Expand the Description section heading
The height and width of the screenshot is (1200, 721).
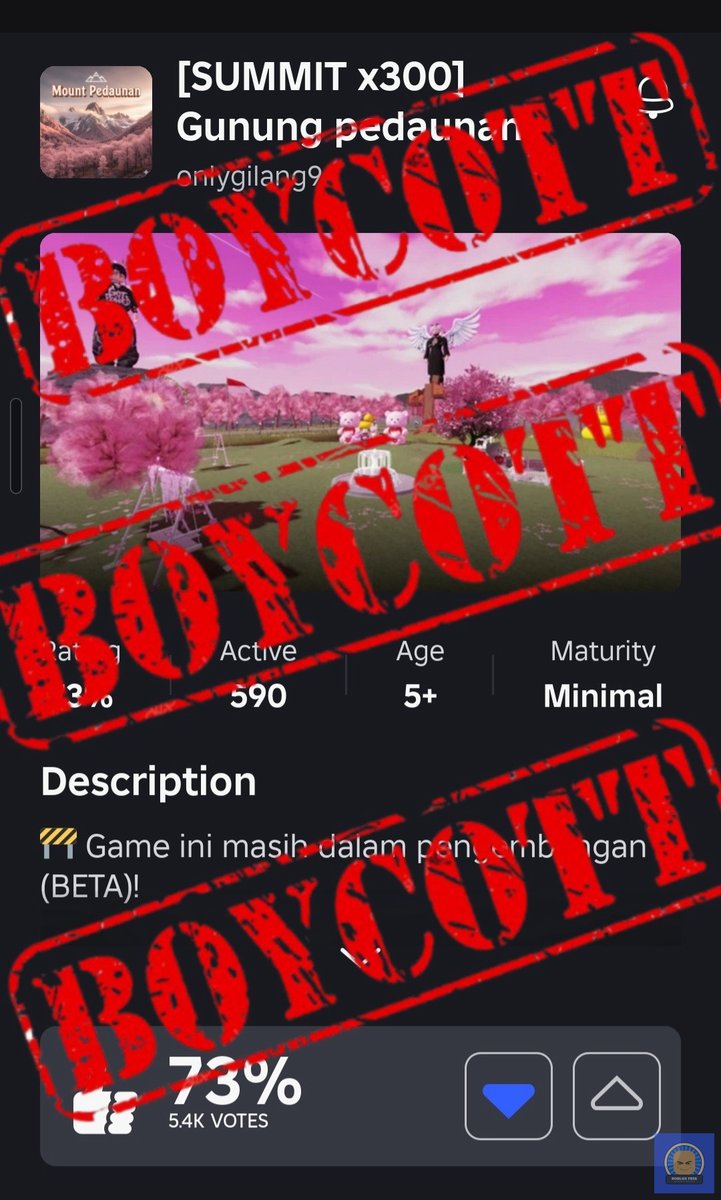[x=148, y=782]
